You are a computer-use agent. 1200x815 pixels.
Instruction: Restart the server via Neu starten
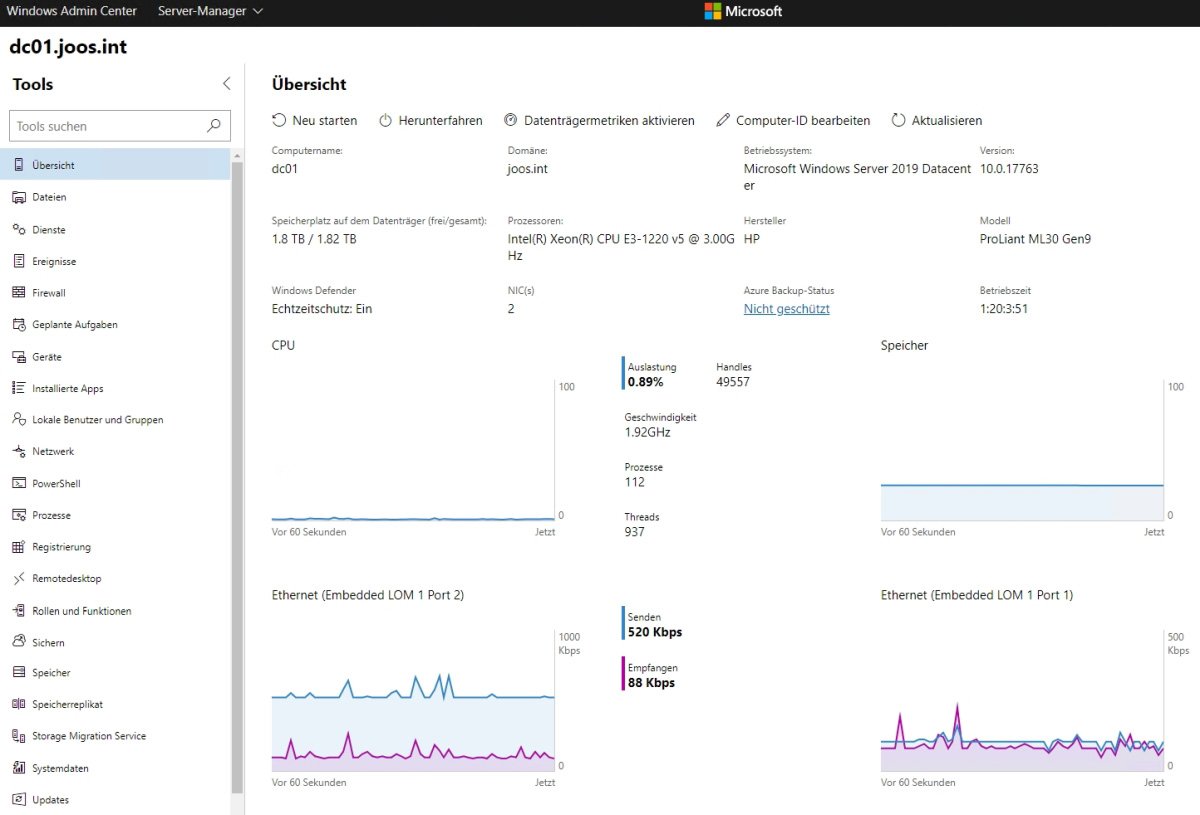click(x=315, y=120)
